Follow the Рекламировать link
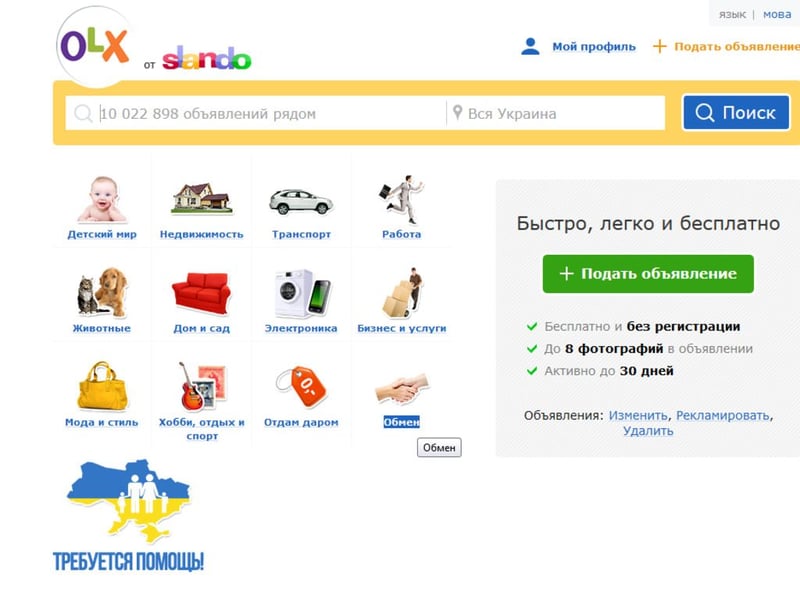Viewport: 800px width, 600px height. [x=722, y=416]
